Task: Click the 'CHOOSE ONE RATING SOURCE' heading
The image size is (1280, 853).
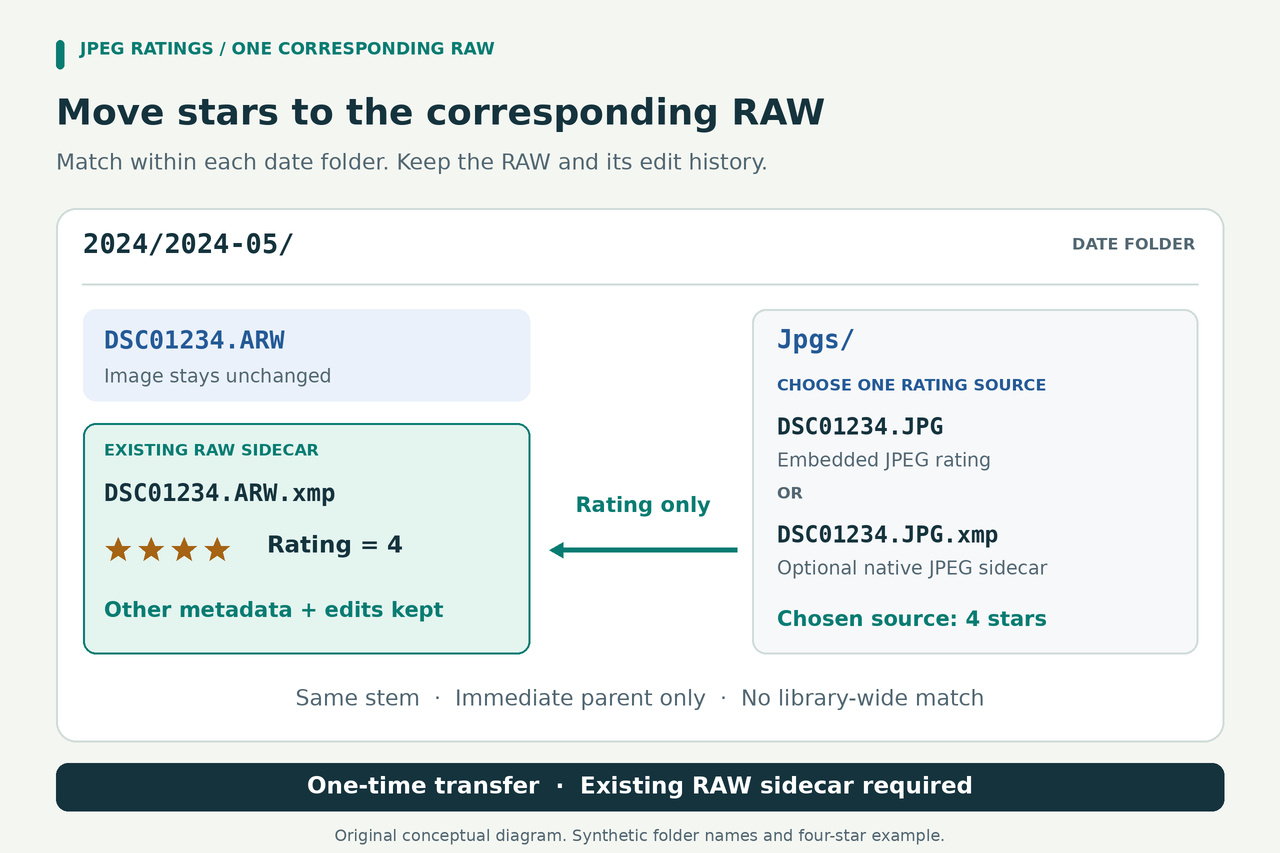Action: pos(911,385)
